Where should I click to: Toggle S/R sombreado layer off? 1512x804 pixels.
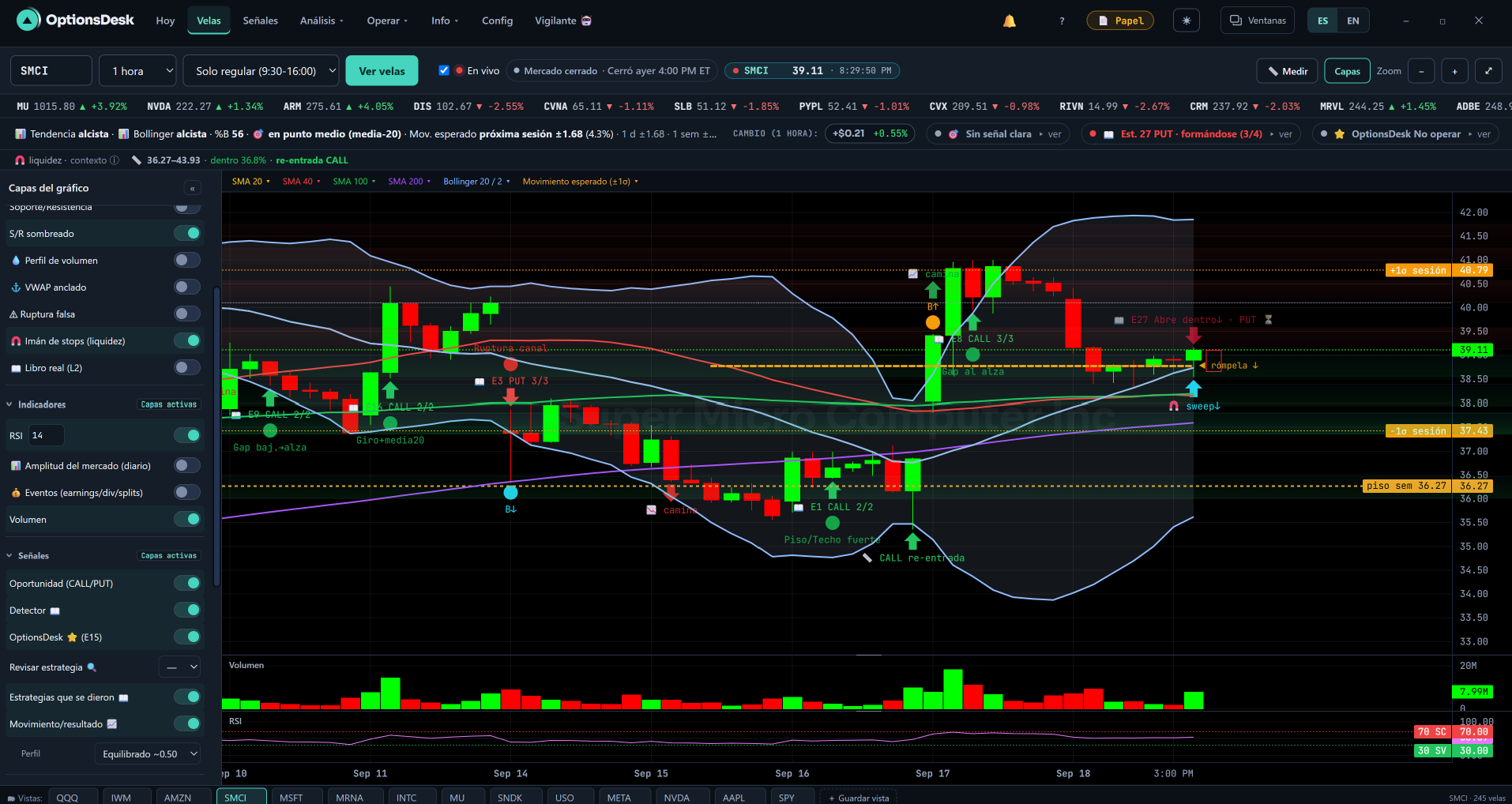(x=187, y=233)
